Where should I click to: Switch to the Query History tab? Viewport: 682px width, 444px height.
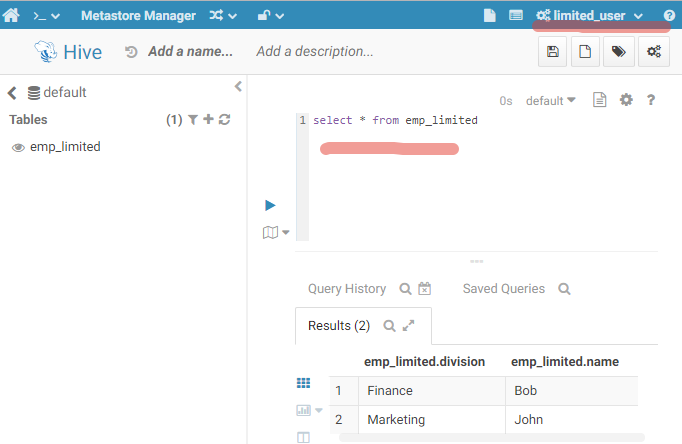point(346,288)
